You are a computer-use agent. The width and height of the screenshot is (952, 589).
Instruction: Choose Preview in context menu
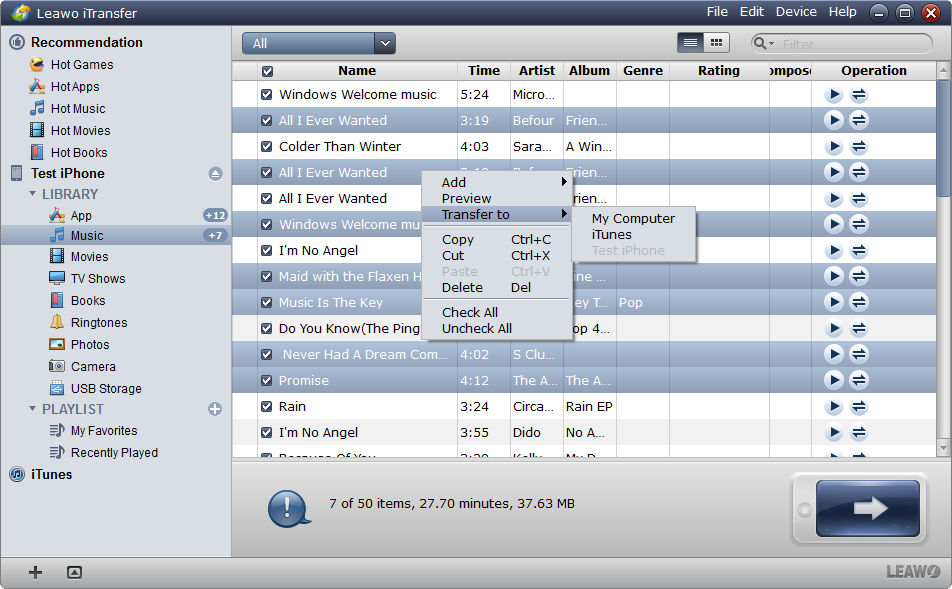click(x=466, y=199)
